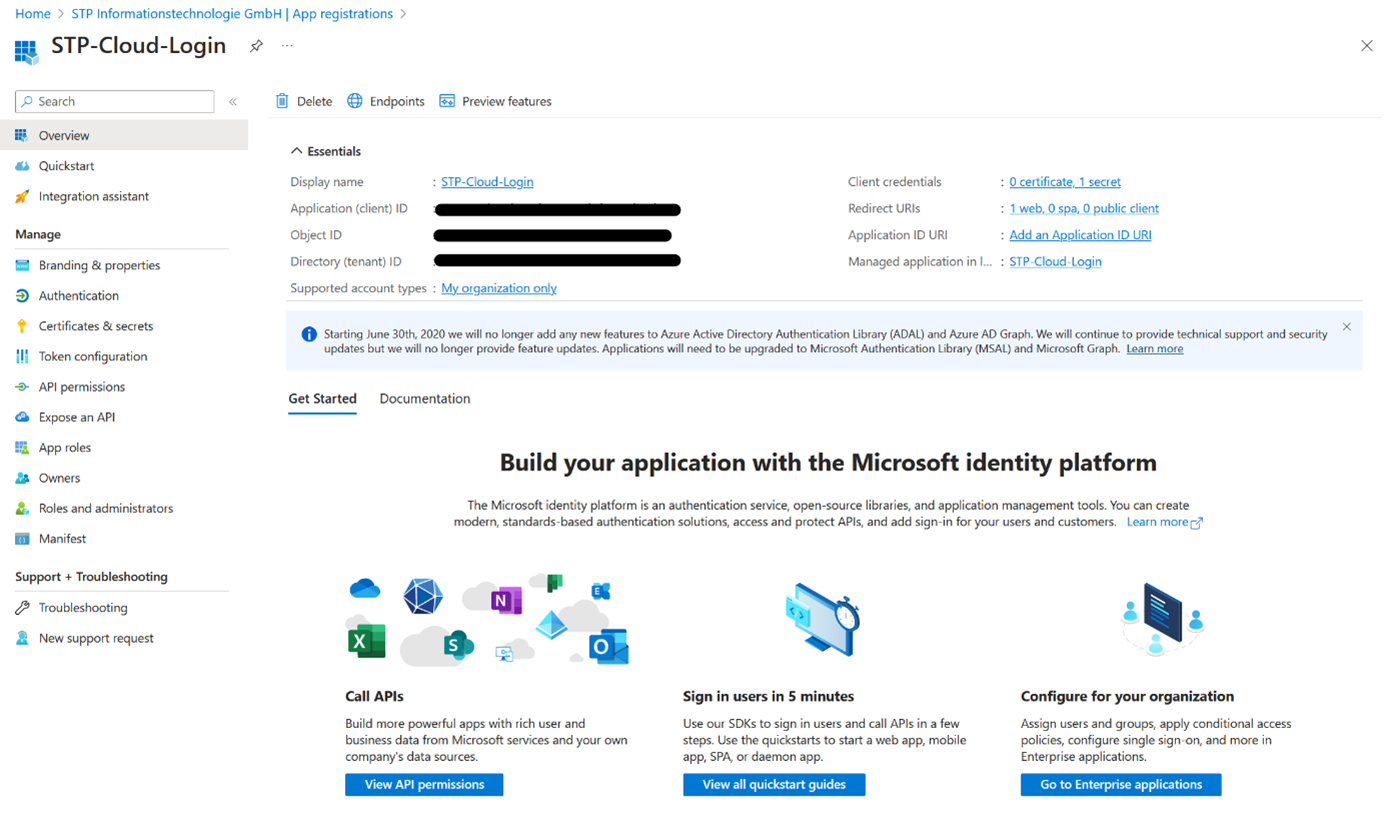
Task: Close the app registration blade
Action: pos(1366,46)
